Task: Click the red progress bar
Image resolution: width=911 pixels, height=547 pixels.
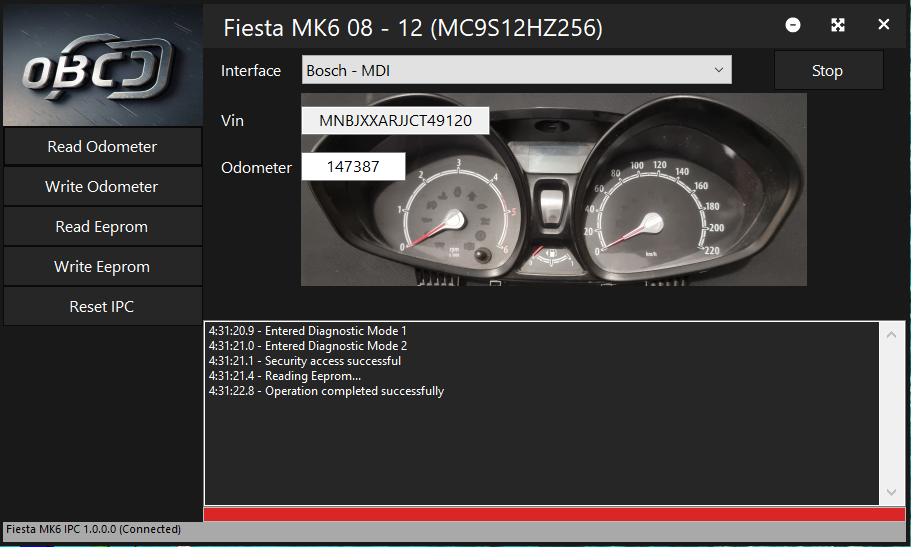Action: coord(554,514)
